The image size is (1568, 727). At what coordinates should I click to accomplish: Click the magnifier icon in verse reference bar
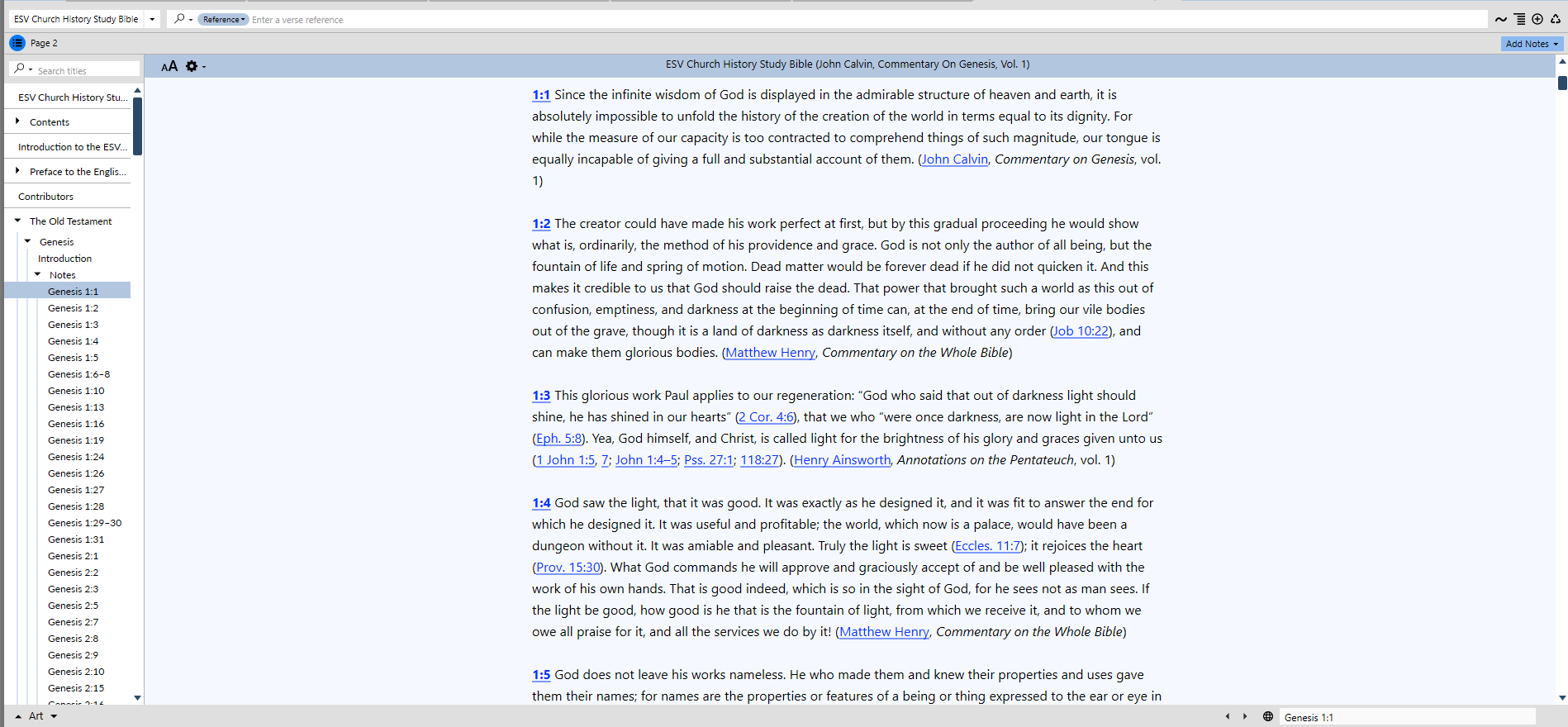point(183,19)
